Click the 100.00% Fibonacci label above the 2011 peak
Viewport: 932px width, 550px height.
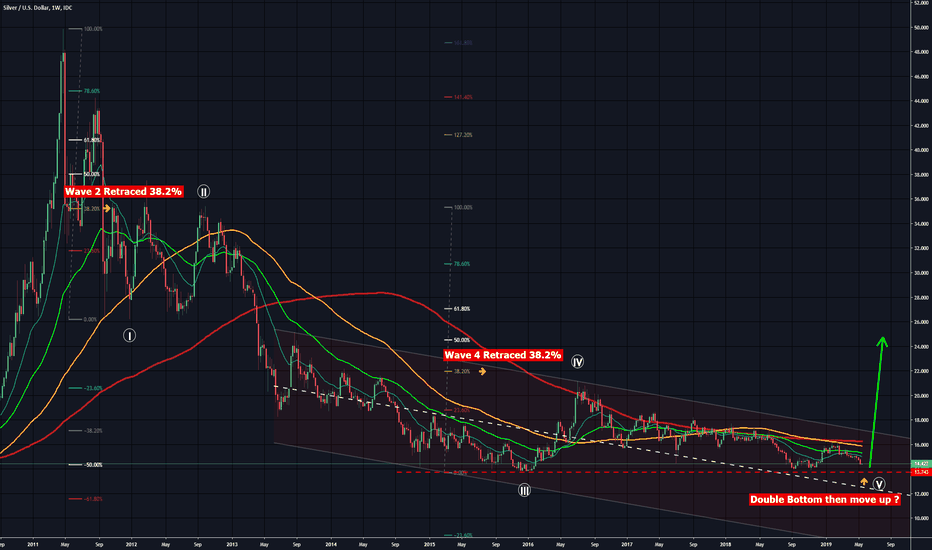tap(93, 29)
